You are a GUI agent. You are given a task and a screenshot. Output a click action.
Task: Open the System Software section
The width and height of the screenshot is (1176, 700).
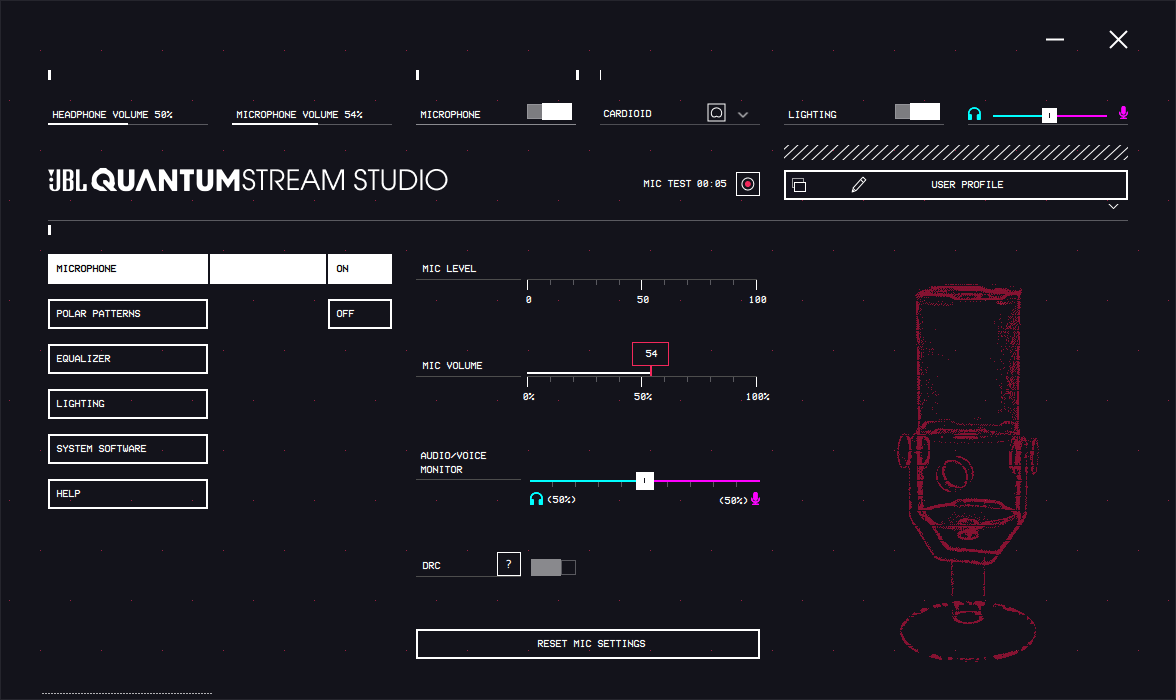128,449
